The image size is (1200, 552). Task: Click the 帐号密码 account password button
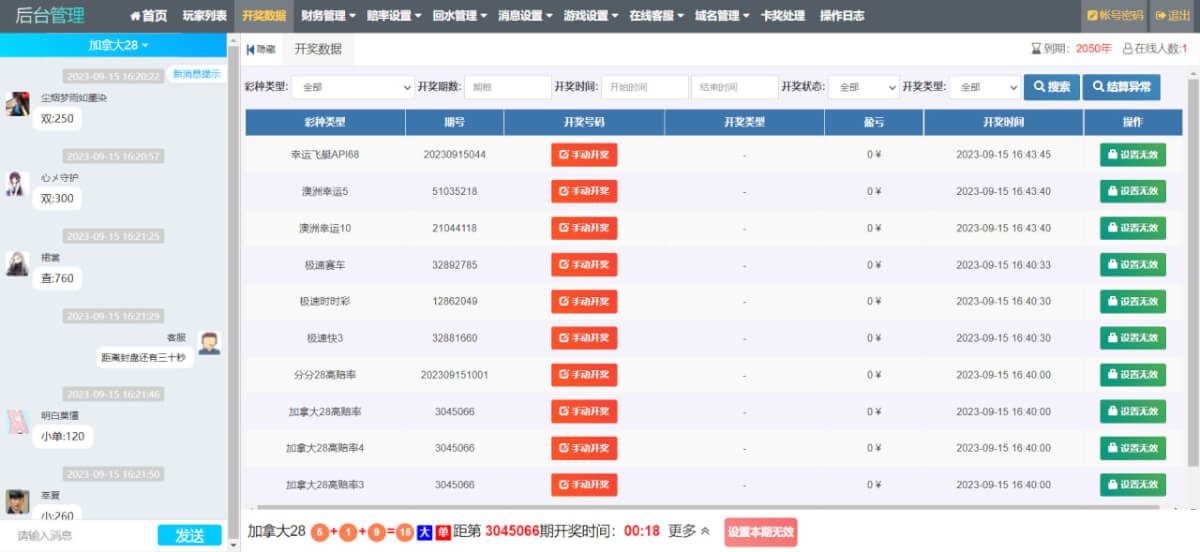tap(1114, 16)
